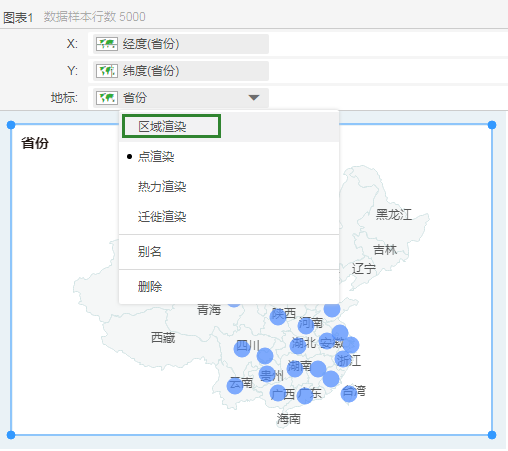This screenshot has height=451, width=508.
Task: Collapse the 省份 field dropdown arrow
Action: click(254, 98)
